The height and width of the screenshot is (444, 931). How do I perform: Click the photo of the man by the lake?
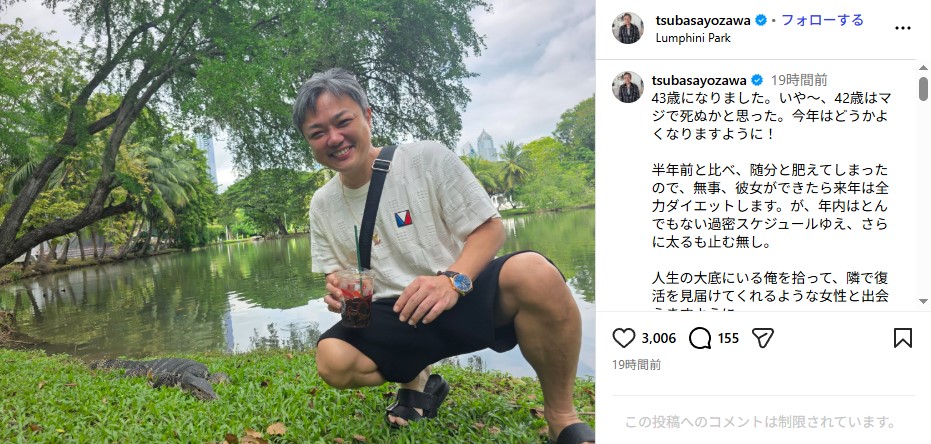297,222
